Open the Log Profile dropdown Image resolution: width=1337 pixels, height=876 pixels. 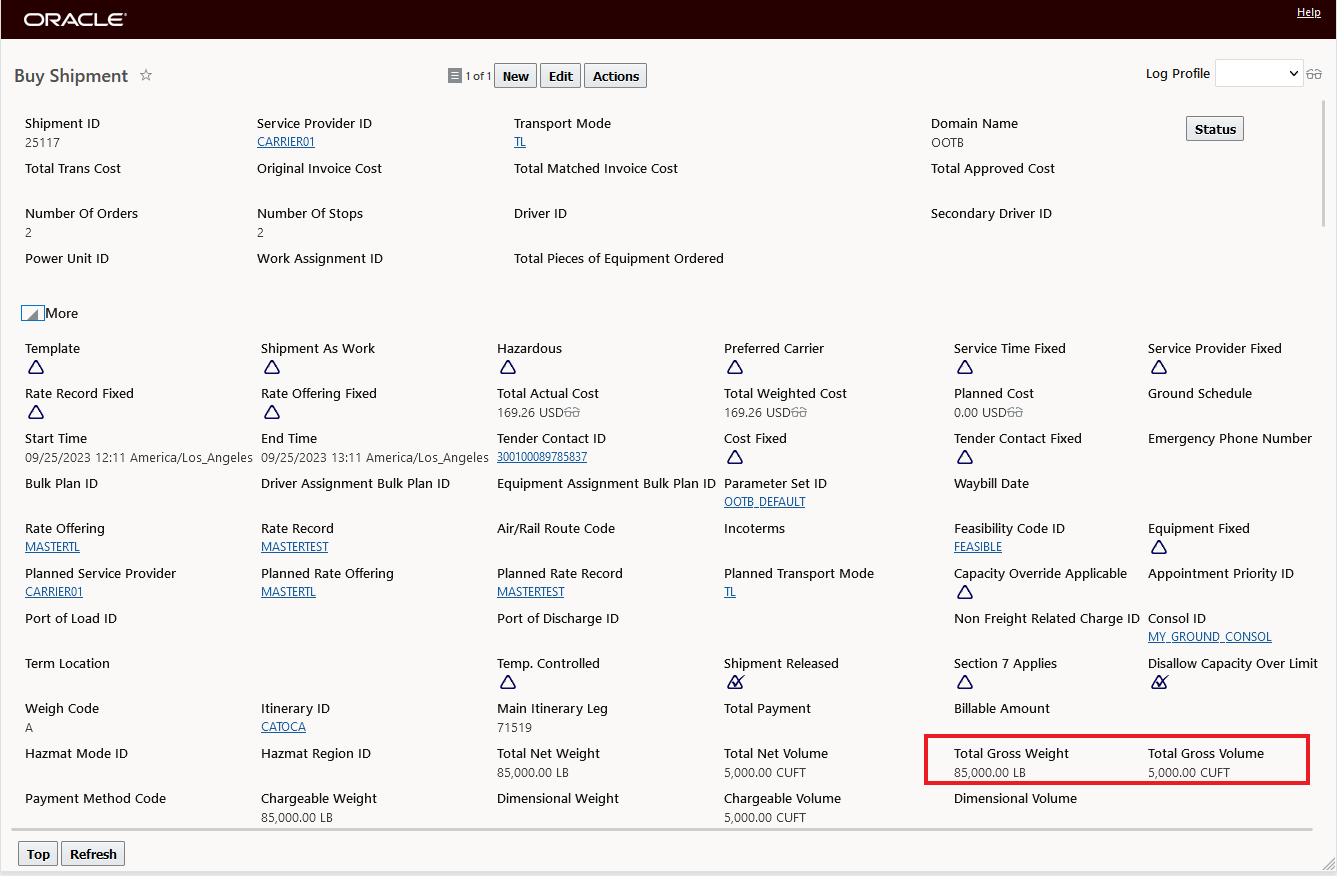click(x=1259, y=73)
